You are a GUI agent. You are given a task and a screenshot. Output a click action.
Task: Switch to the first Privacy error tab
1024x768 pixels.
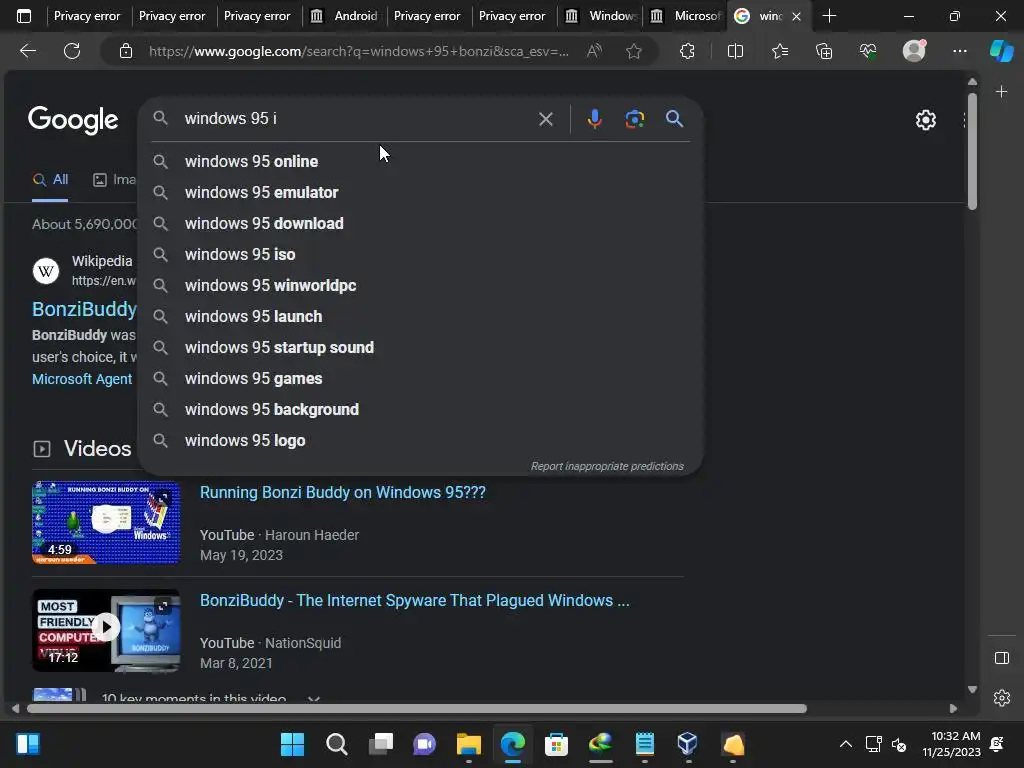[87, 16]
